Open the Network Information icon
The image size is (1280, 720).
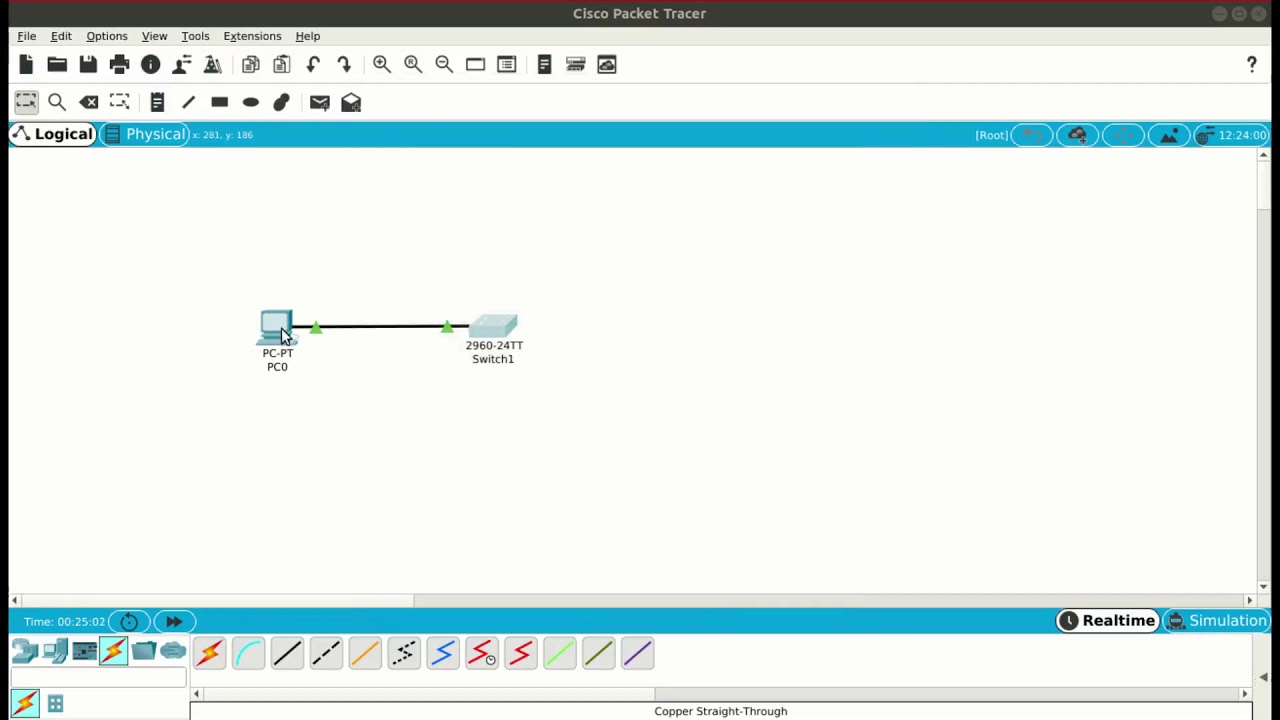[150, 65]
